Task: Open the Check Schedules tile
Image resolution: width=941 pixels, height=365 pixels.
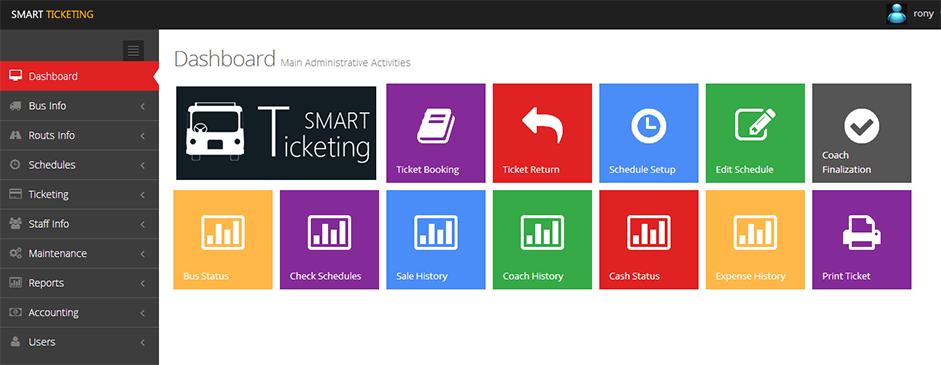Action: tap(329, 240)
